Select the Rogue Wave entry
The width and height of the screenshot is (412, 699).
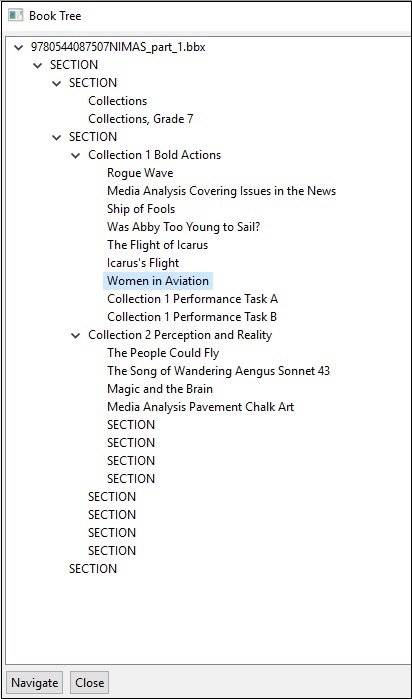coord(140,173)
